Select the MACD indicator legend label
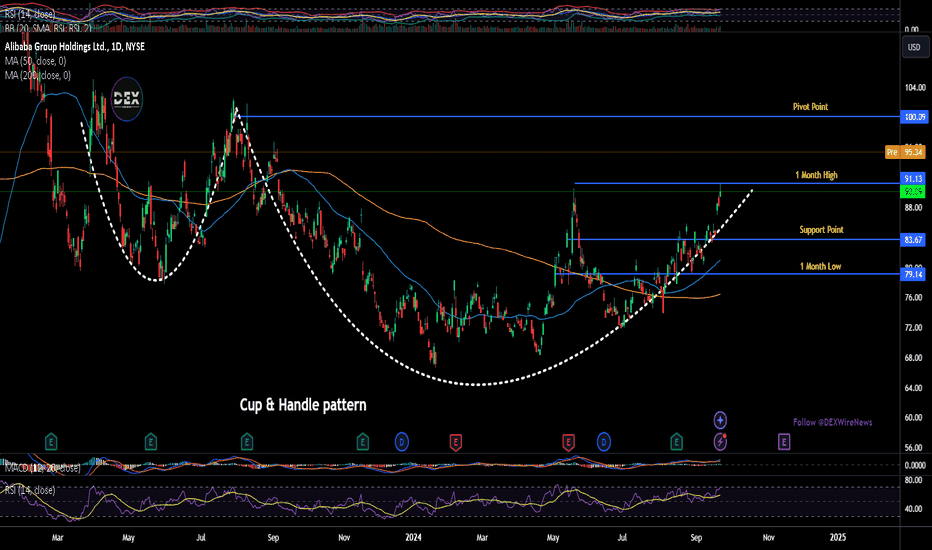Viewport: 932px width, 550px height. pyautogui.click(x=42, y=468)
